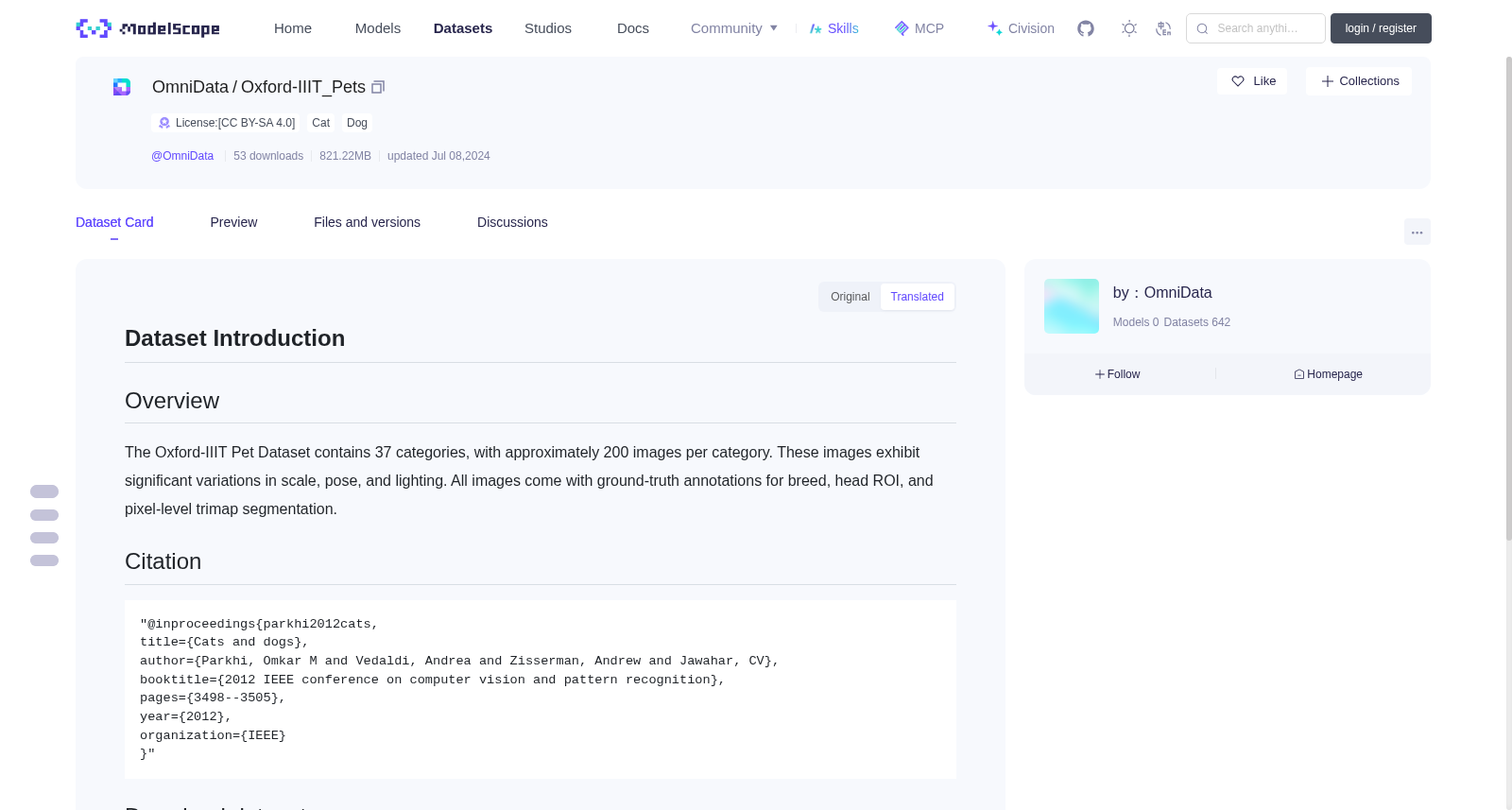Expand the Community dropdown menu
1512x810 pixels.
(x=734, y=28)
